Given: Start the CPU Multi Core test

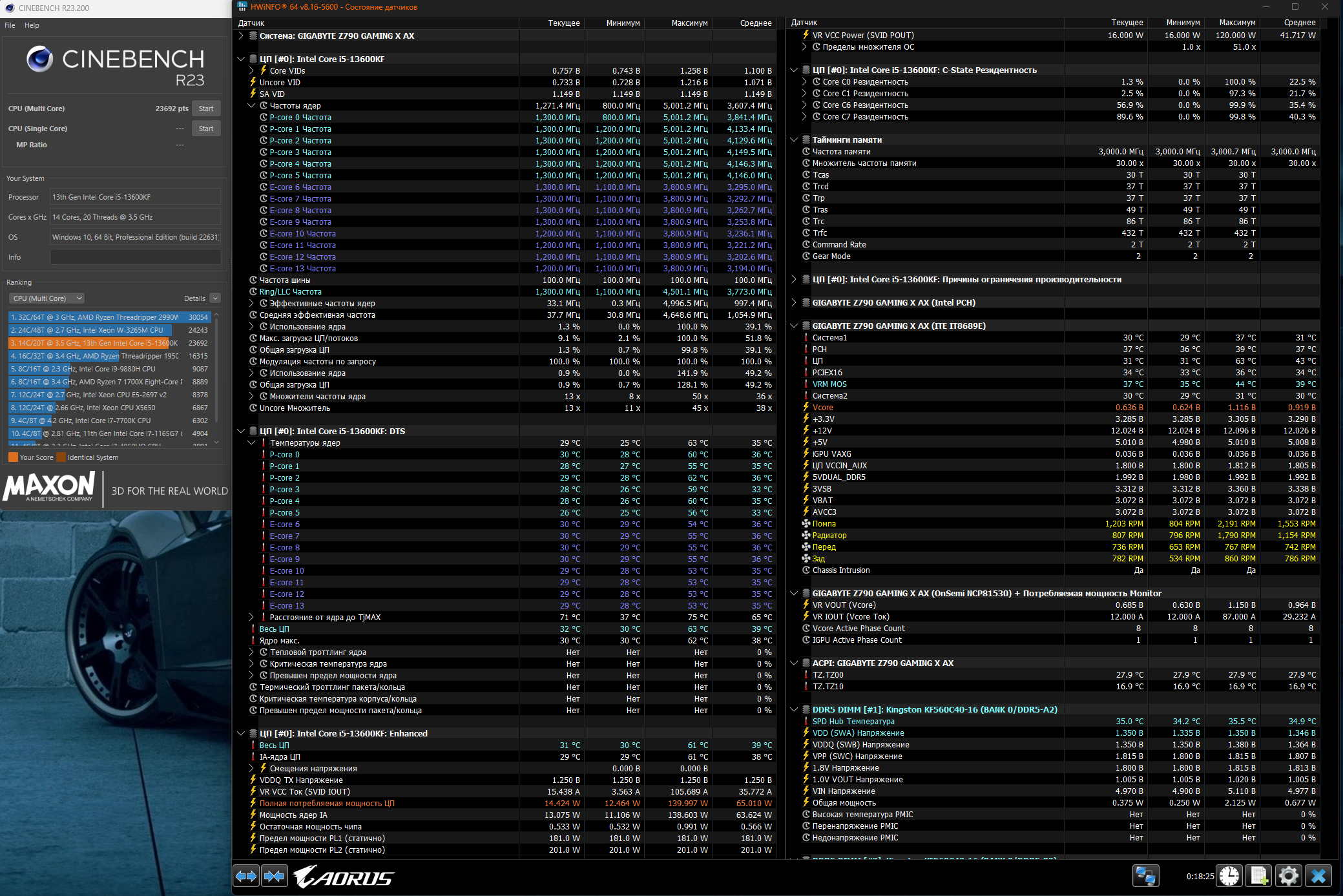Looking at the screenshot, I should [x=206, y=109].
